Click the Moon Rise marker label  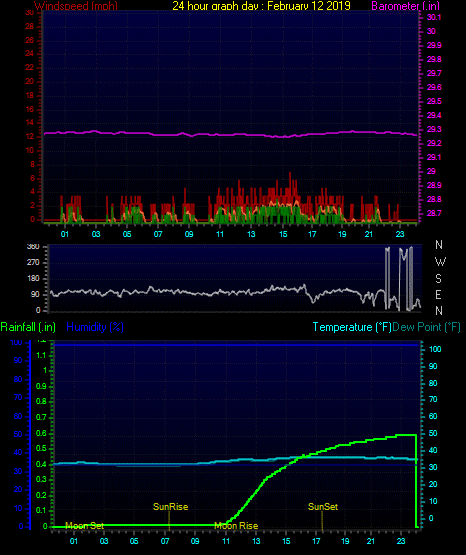(x=236, y=526)
